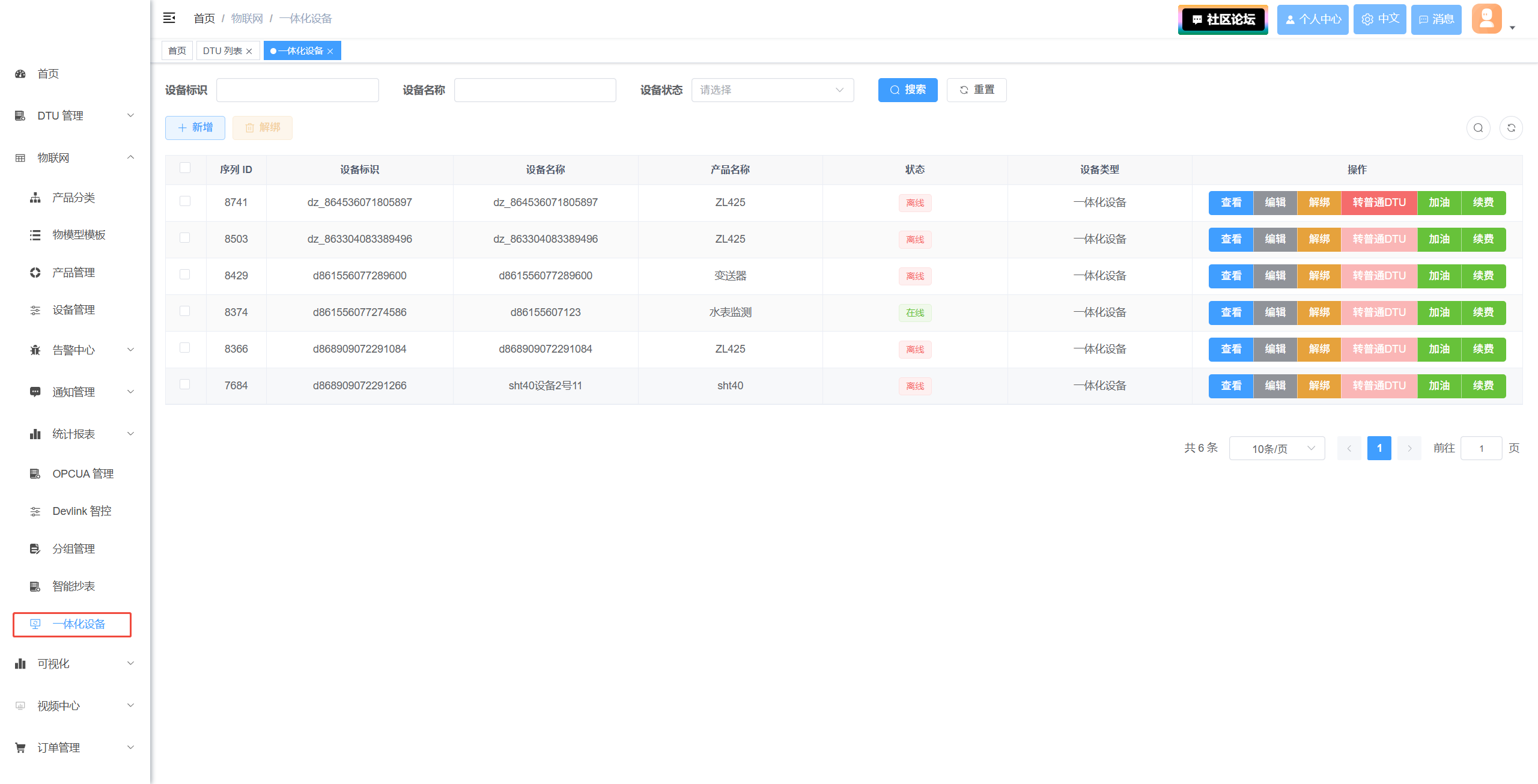Switch language via 中文 button
The height and width of the screenshot is (784, 1538).
click(x=1380, y=19)
